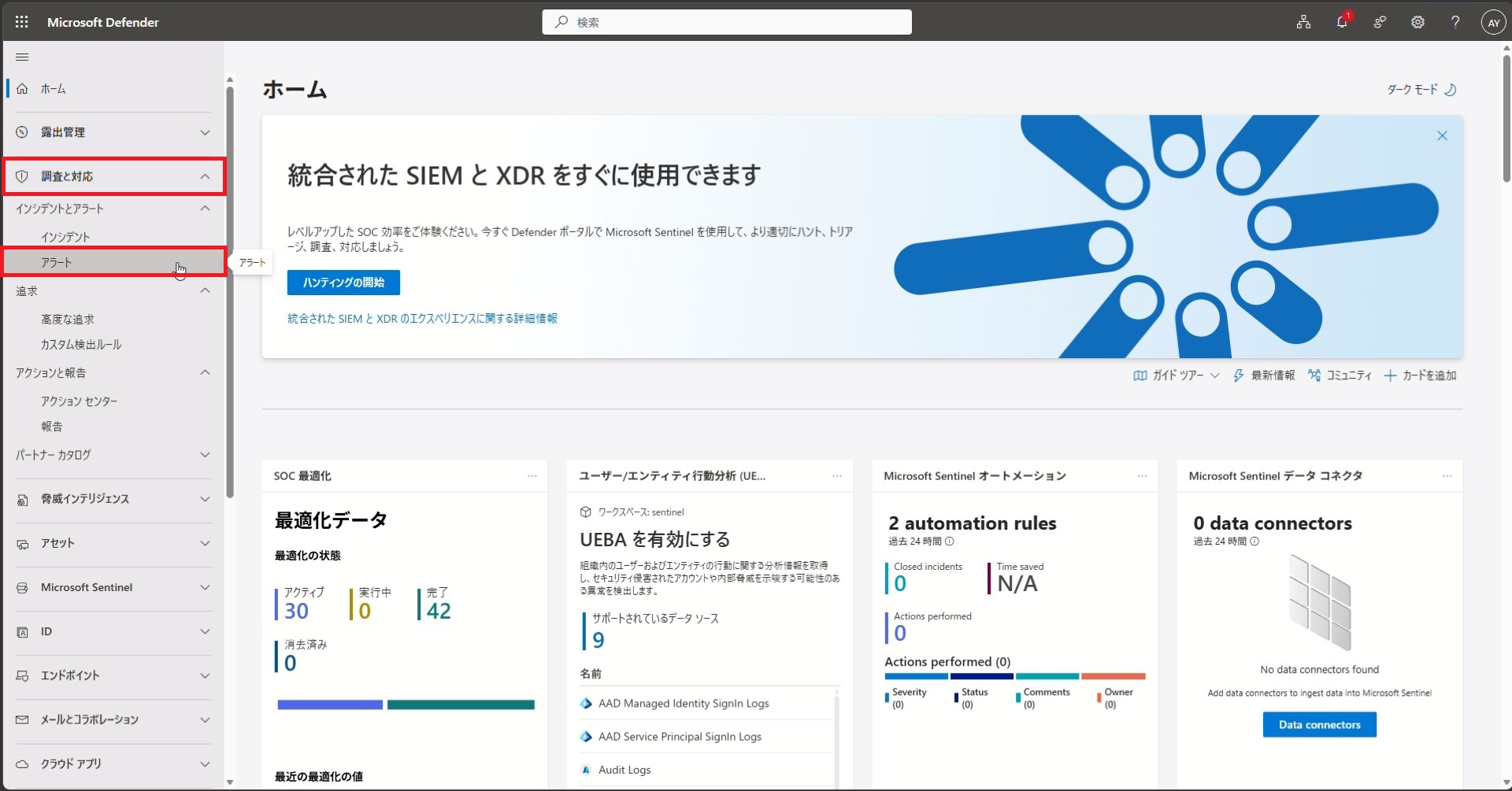Click the コミュニティ people icon

click(x=1314, y=375)
